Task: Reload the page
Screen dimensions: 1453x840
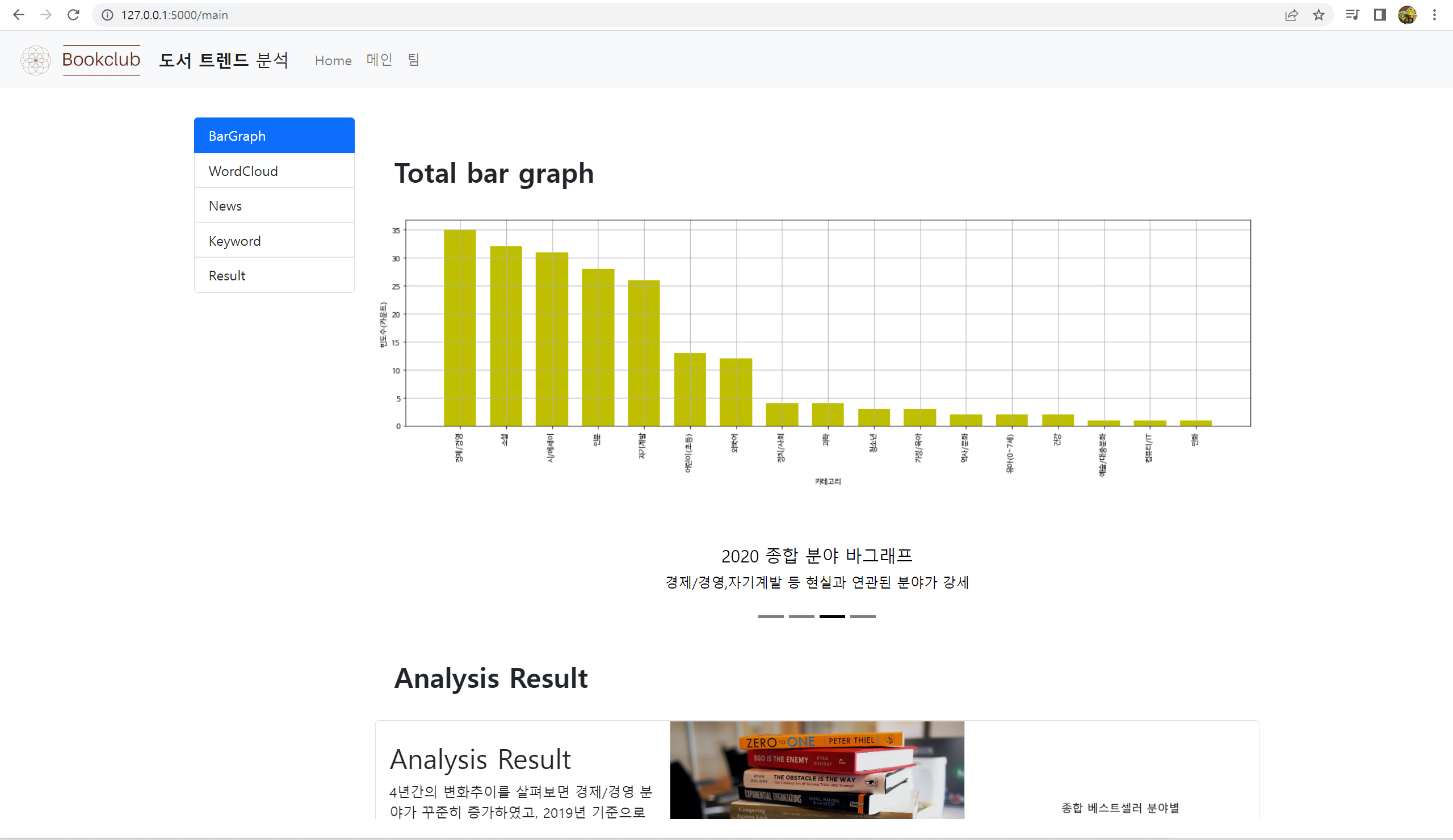Action: point(73,15)
